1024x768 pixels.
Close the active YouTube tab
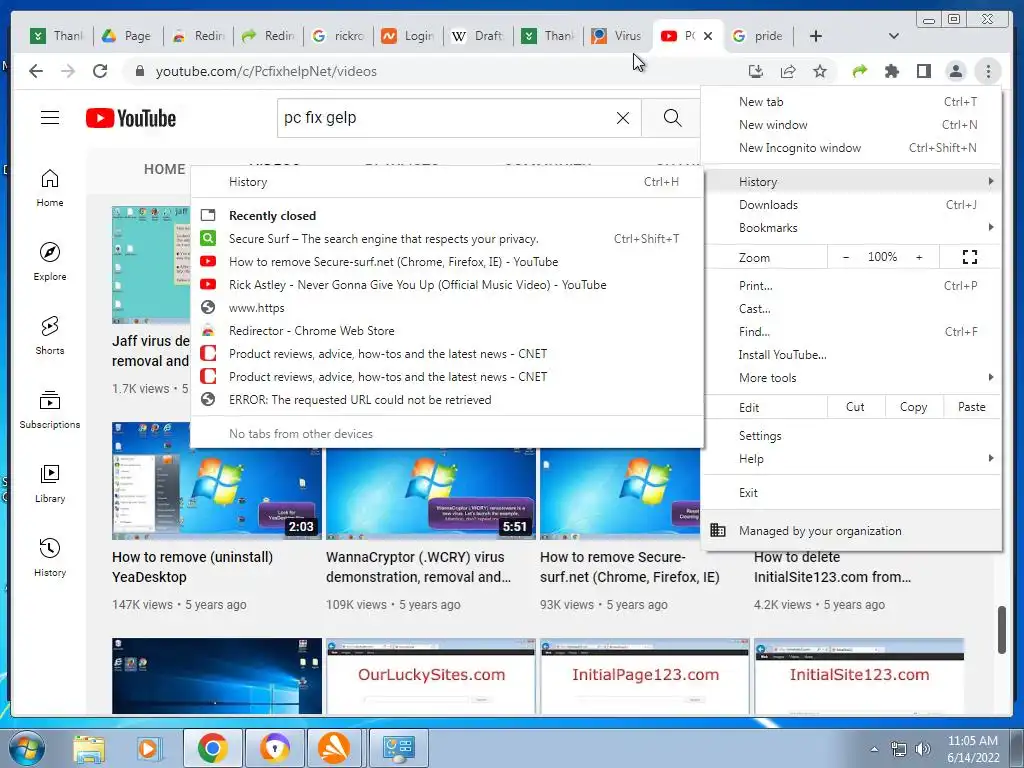pos(708,36)
